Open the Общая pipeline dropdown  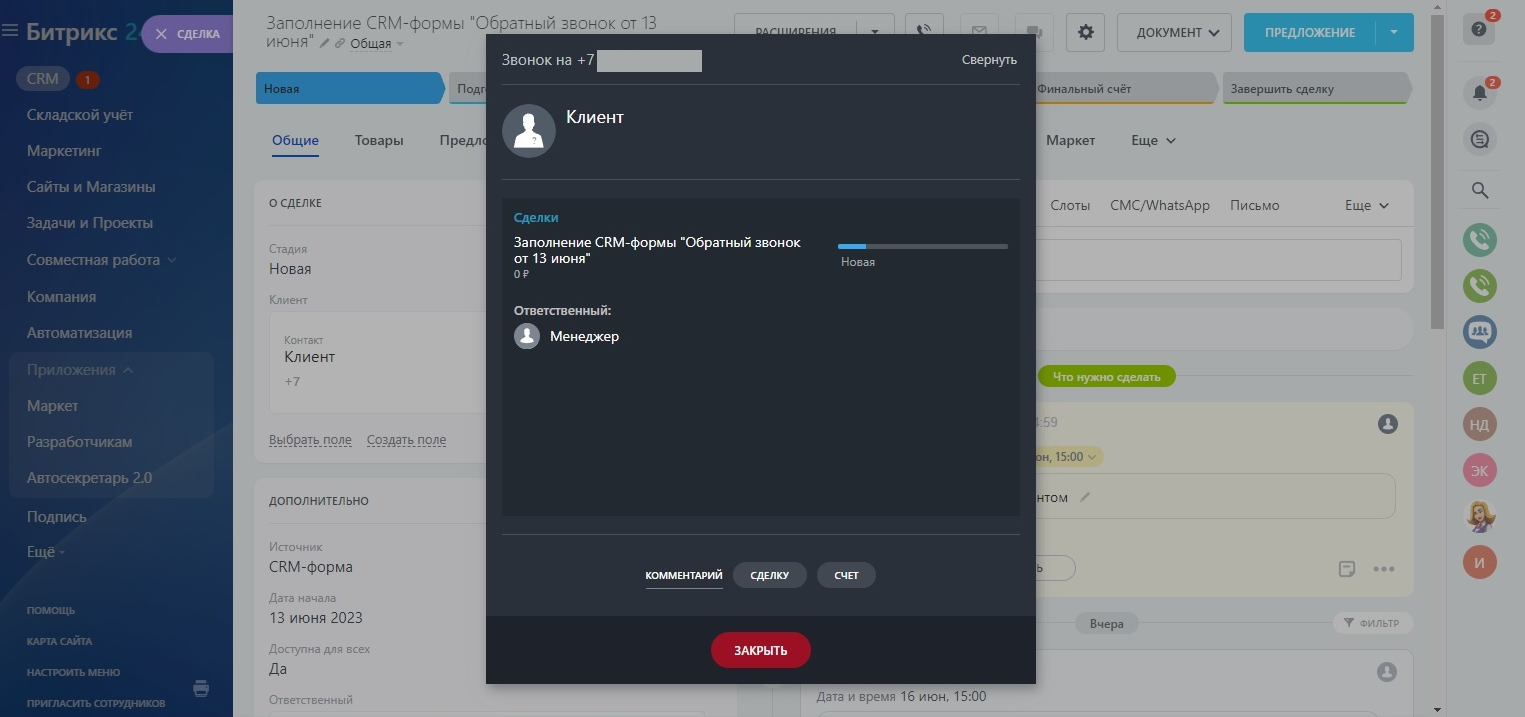(x=377, y=43)
